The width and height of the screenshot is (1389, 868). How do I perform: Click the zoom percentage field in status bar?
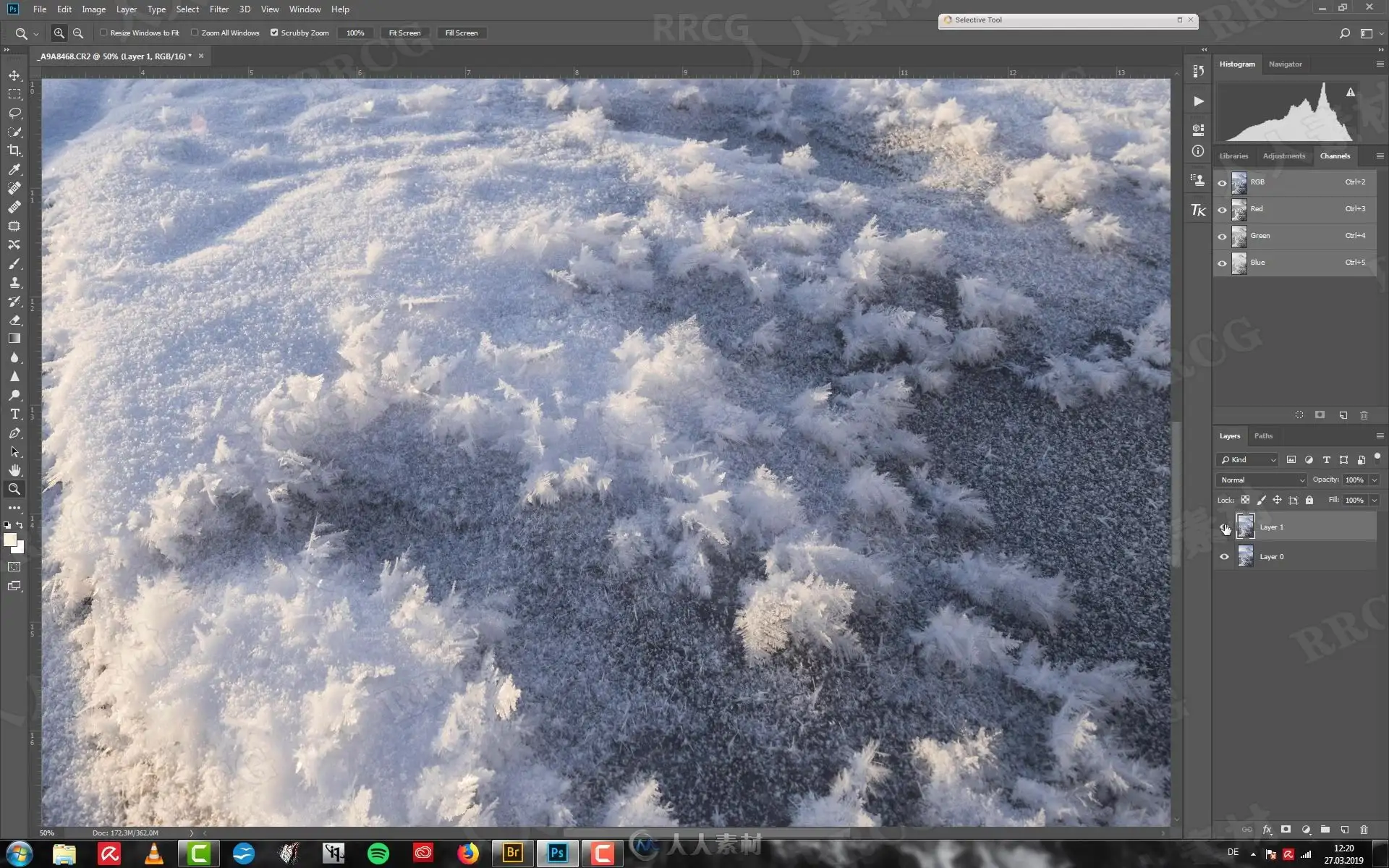pos(47,833)
